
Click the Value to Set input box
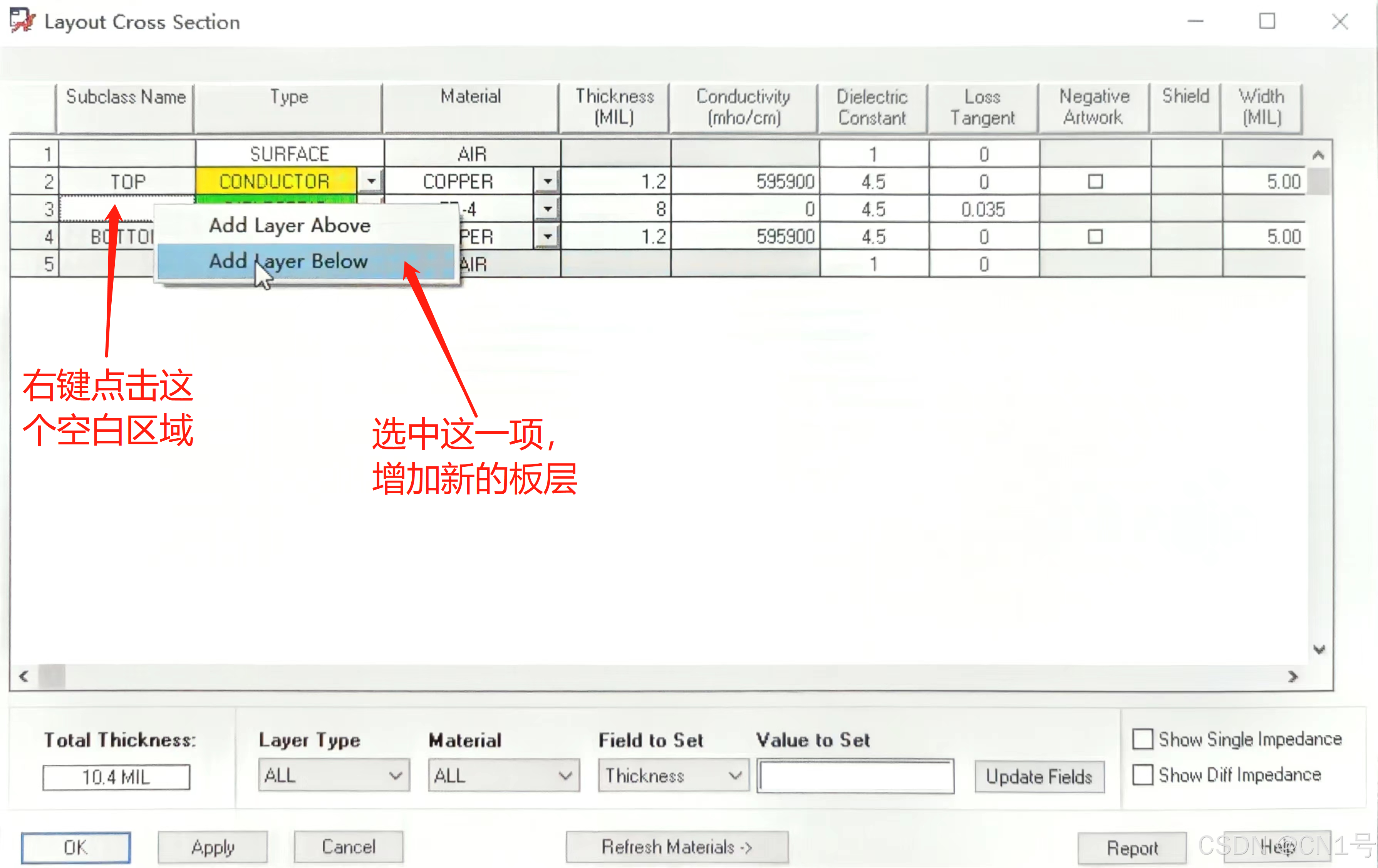click(855, 776)
